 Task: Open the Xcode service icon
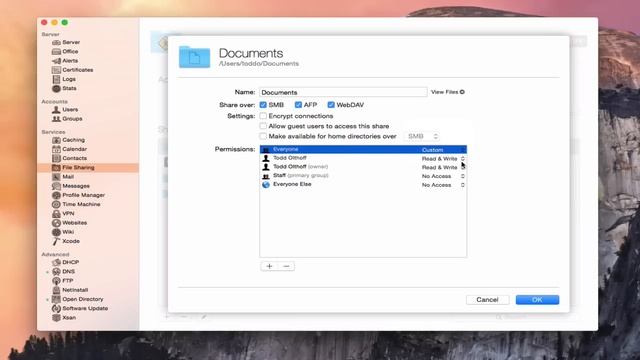tap(56, 241)
